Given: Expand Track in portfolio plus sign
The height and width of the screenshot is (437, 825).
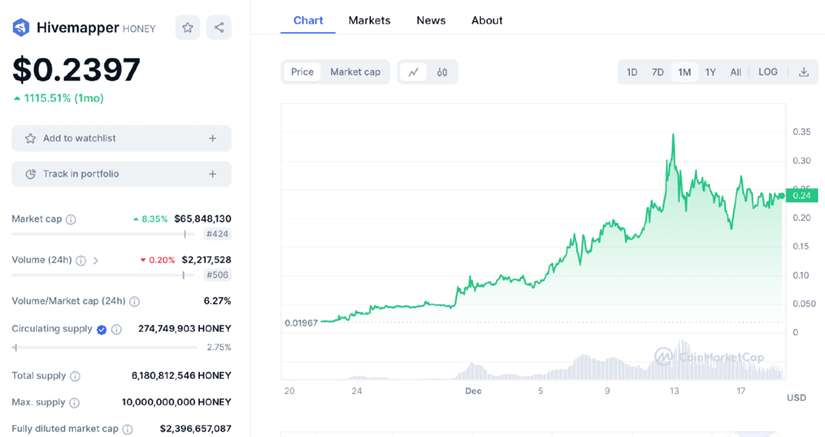Looking at the screenshot, I should (x=212, y=174).
